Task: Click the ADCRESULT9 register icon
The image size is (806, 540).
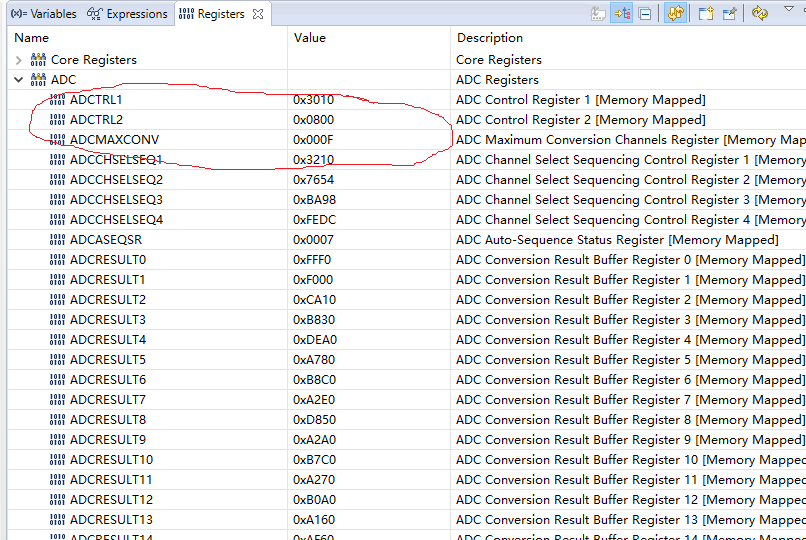Action: click(57, 440)
